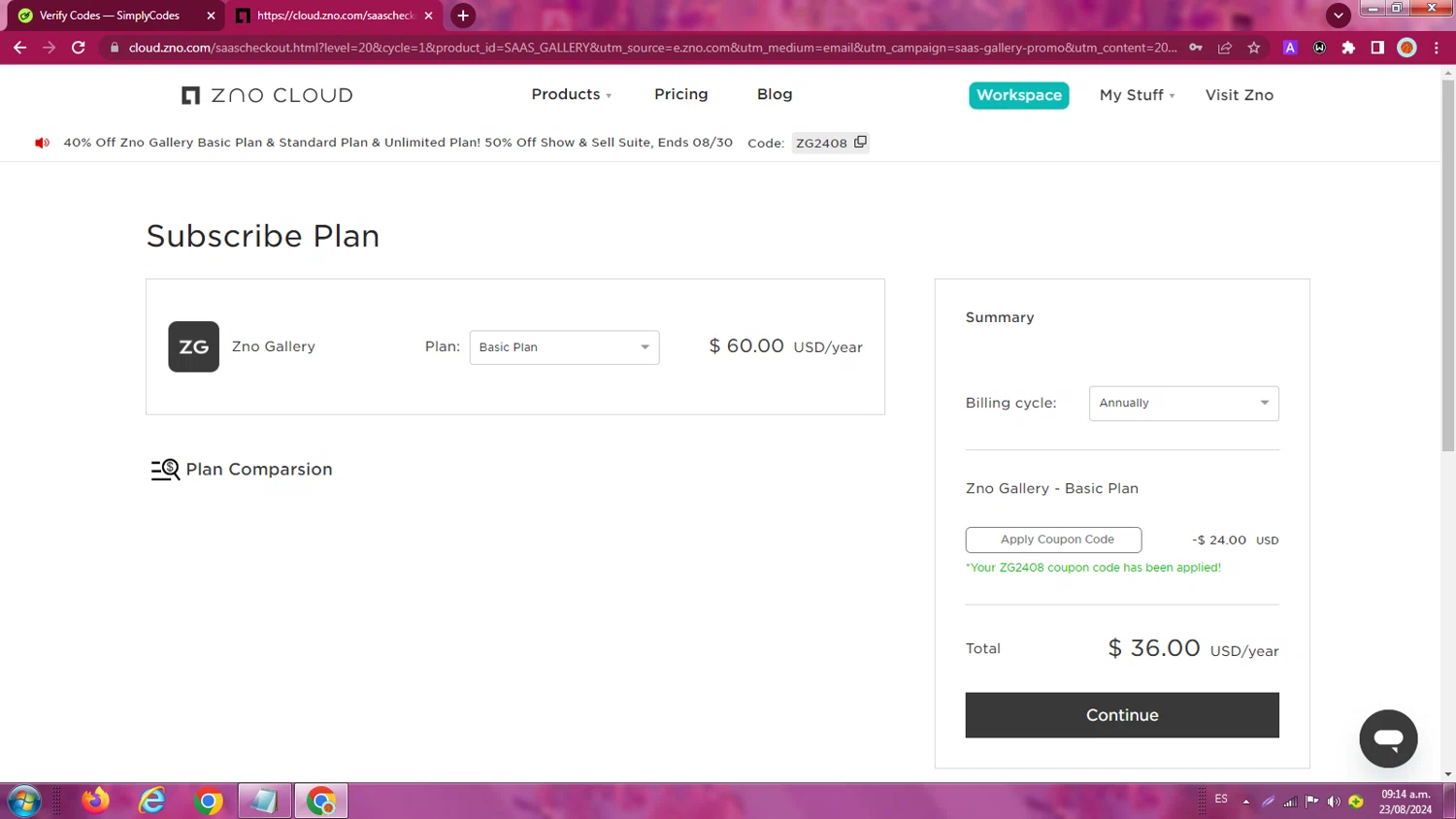The image size is (1456, 819).
Task: Go to the Pricing page
Action: coord(681,94)
